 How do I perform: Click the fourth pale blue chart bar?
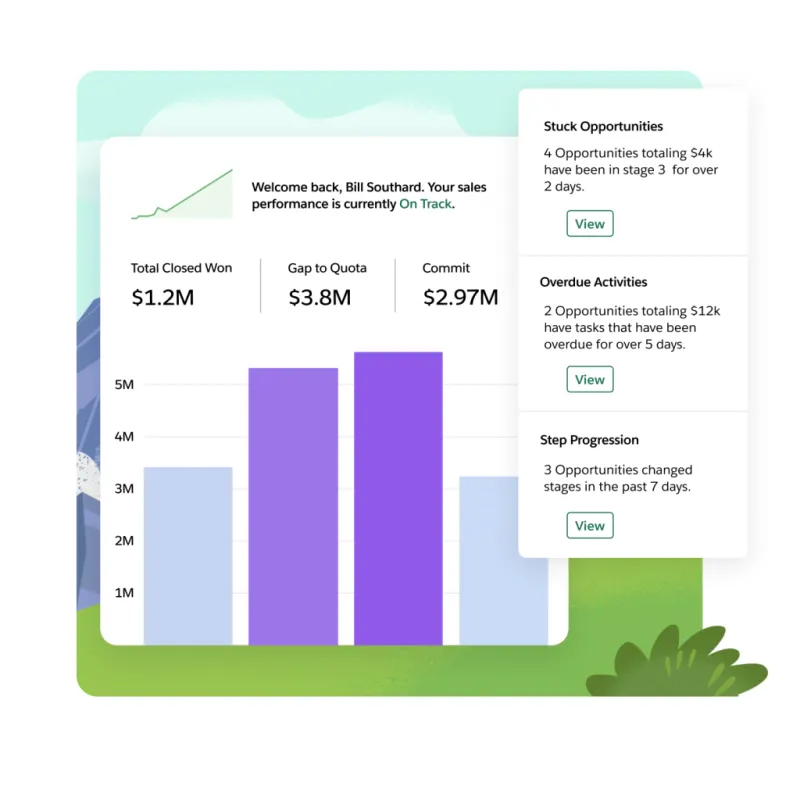coord(489,561)
